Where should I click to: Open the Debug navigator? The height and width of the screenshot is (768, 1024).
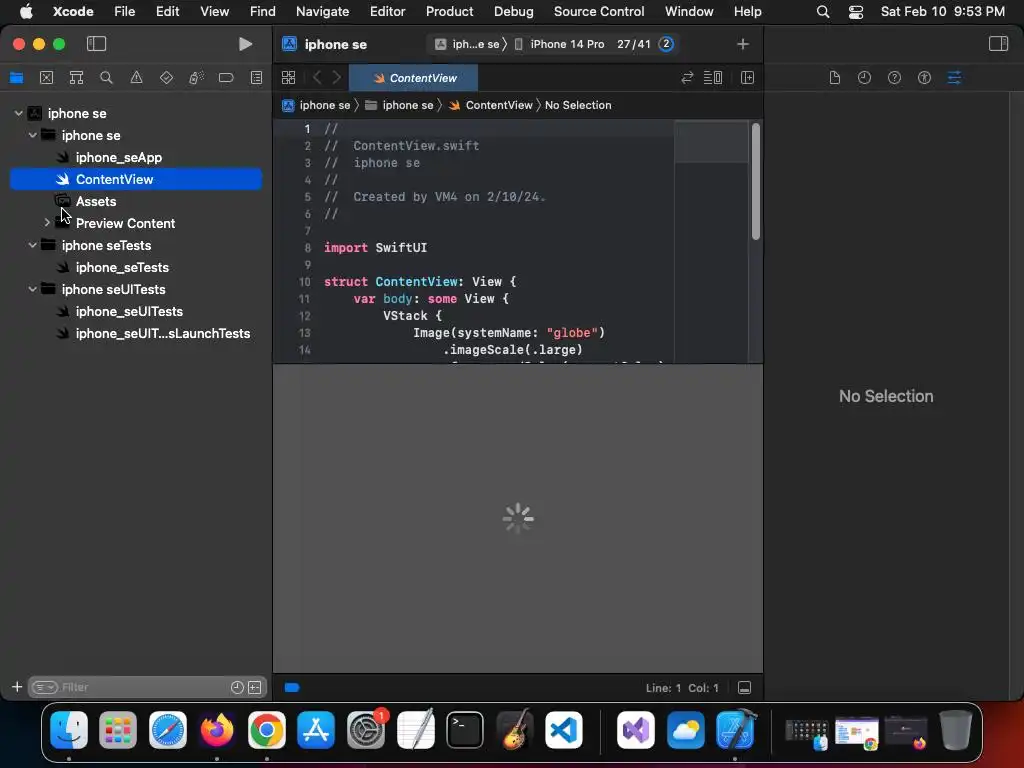point(196,78)
